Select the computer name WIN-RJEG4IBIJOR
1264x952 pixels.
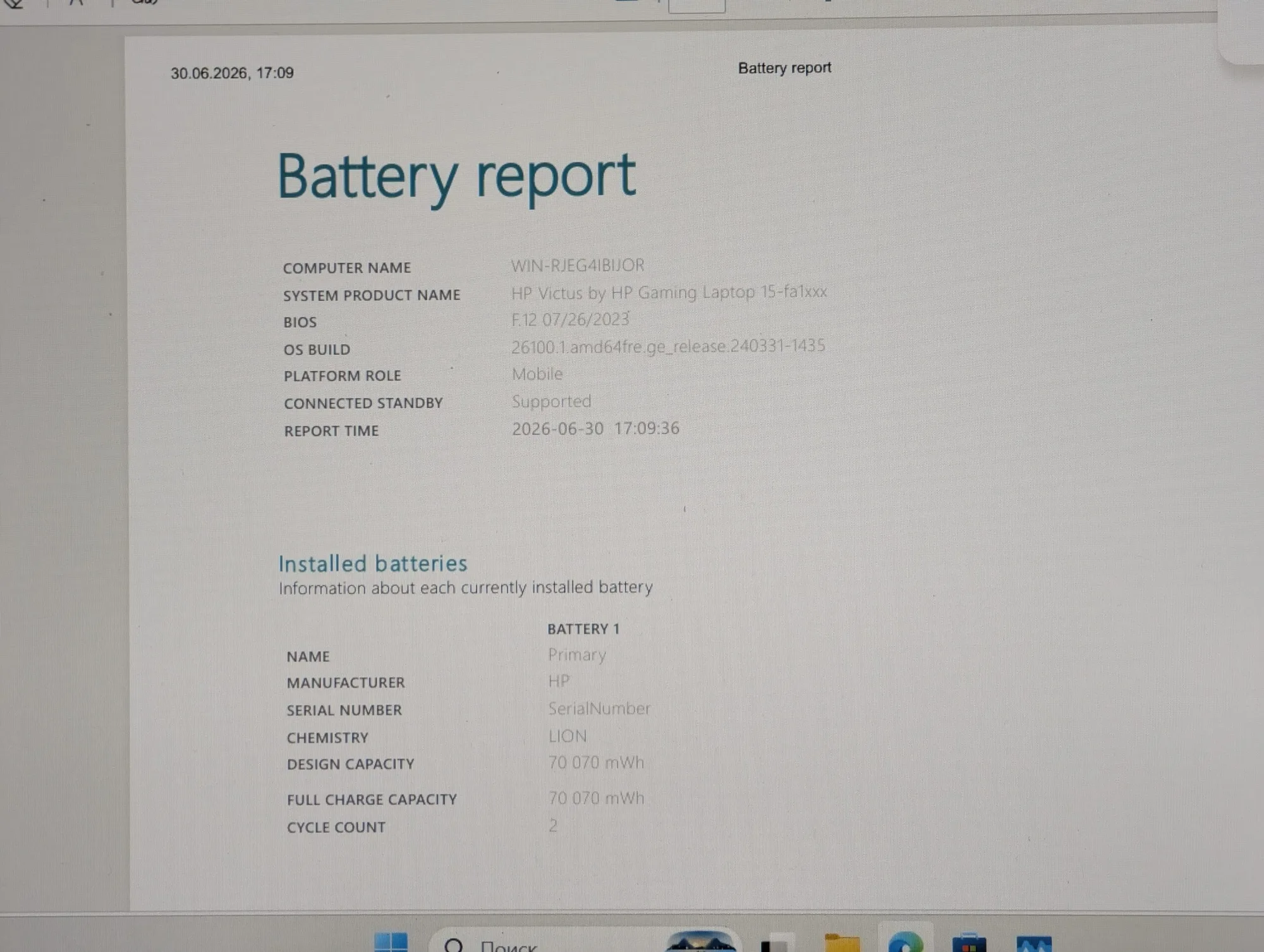(578, 265)
